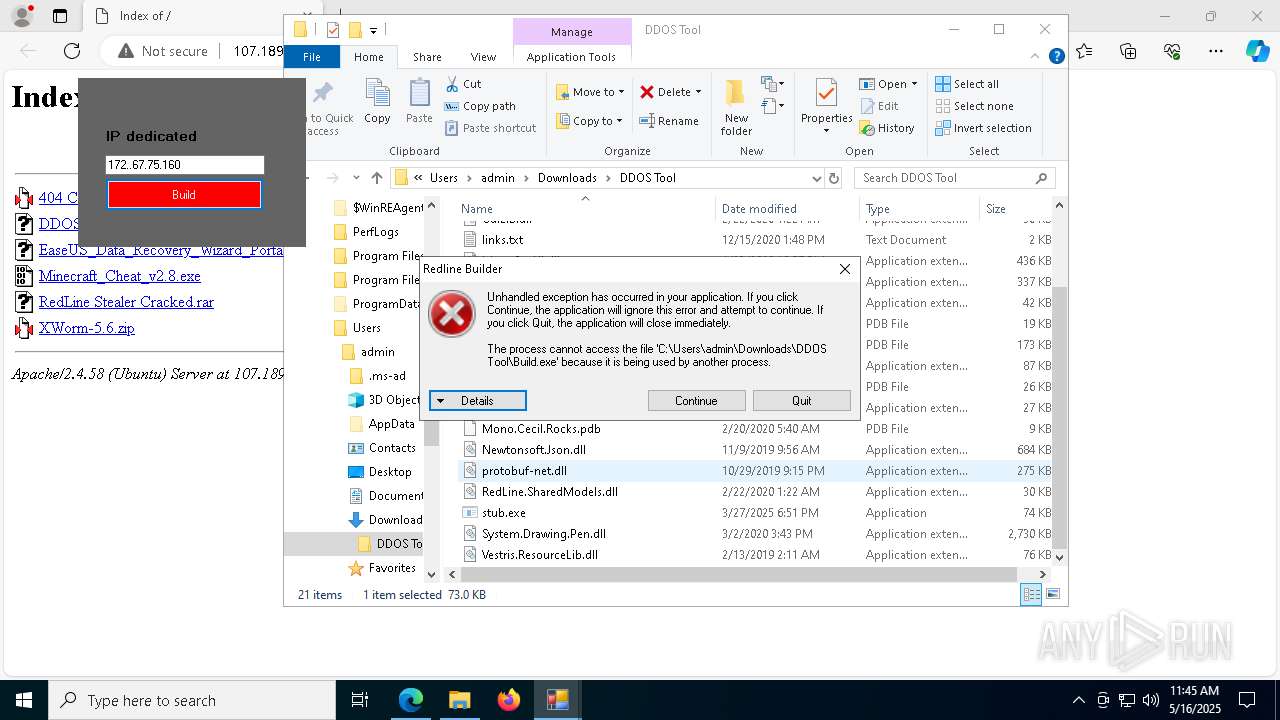The height and width of the screenshot is (720, 1280).
Task: Open Edge Copilot icon
Action: (x=1257, y=51)
